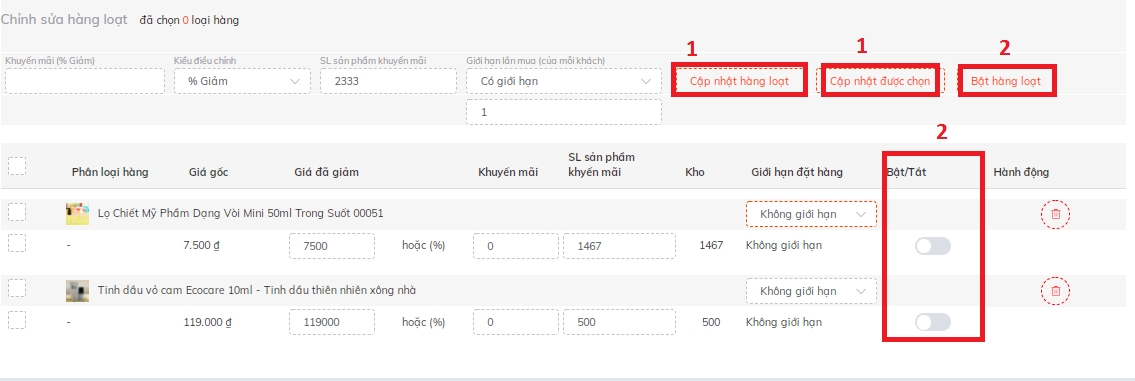Image resolution: width=1135 pixels, height=381 pixels.
Task: Click the Bật hàng loạt button
Action: tap(1006, 80)
